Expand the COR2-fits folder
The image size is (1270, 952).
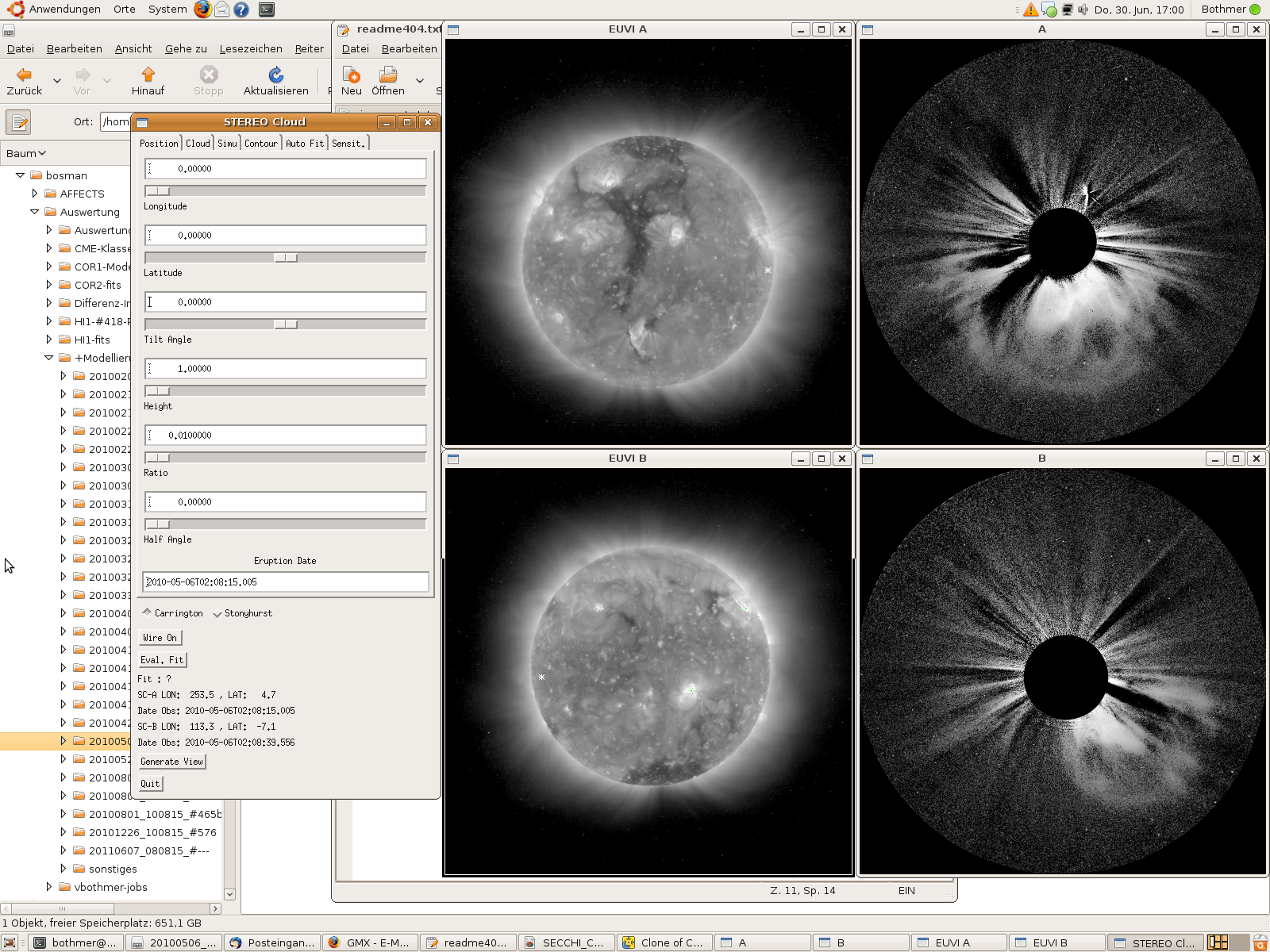click(x=48, y=284)
